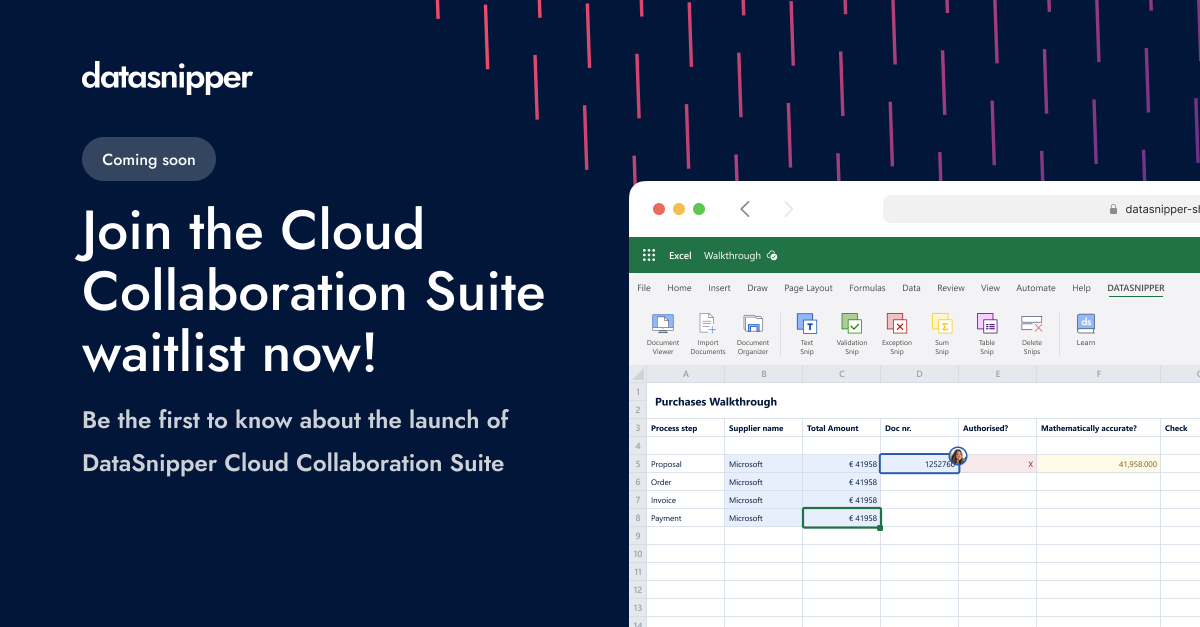Click the Coming soon badge
Viewport: 1200px width, 627px height.
click(149, 159)
